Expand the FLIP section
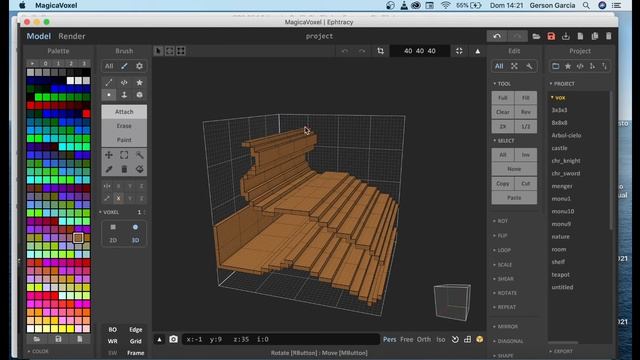640x360 pixels. [500, 236]
